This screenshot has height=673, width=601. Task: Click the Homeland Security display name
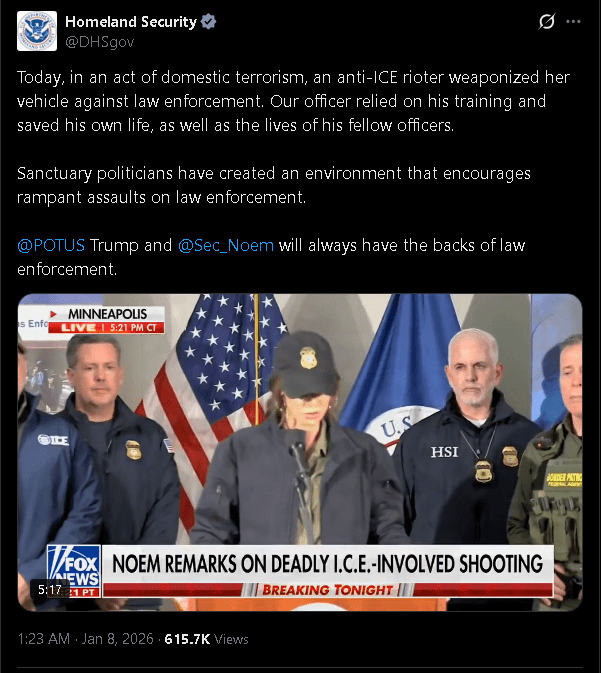(131, 21)
